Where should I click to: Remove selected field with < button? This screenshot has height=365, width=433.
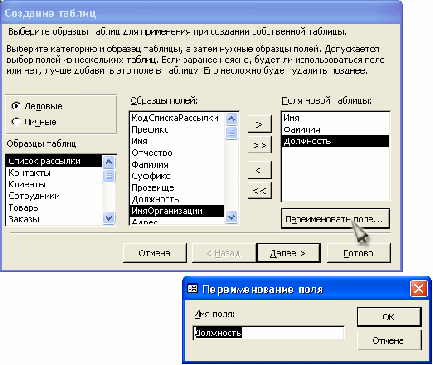pos(260,171)
